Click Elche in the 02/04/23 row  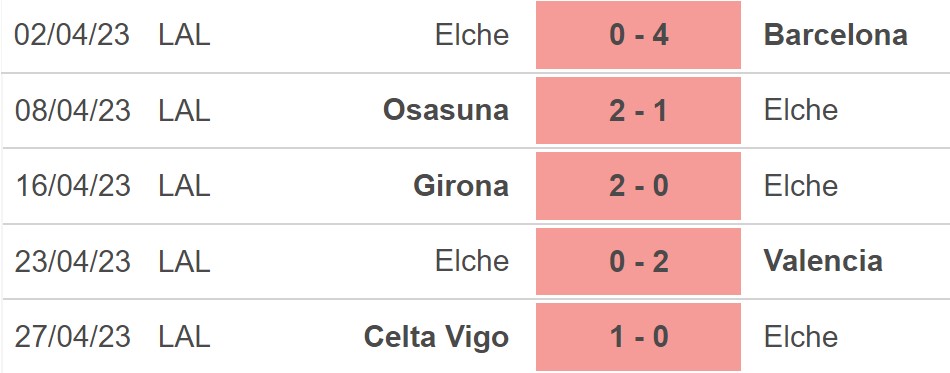coord(472,35)
